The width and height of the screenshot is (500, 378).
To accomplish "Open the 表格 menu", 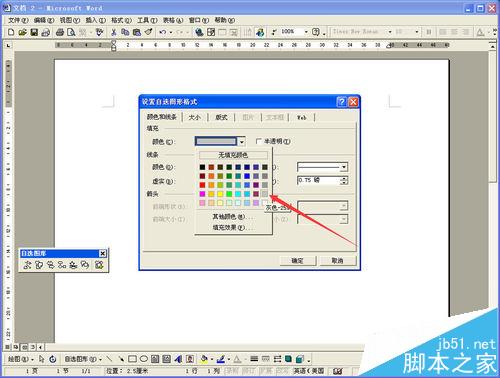I will 173,20.
